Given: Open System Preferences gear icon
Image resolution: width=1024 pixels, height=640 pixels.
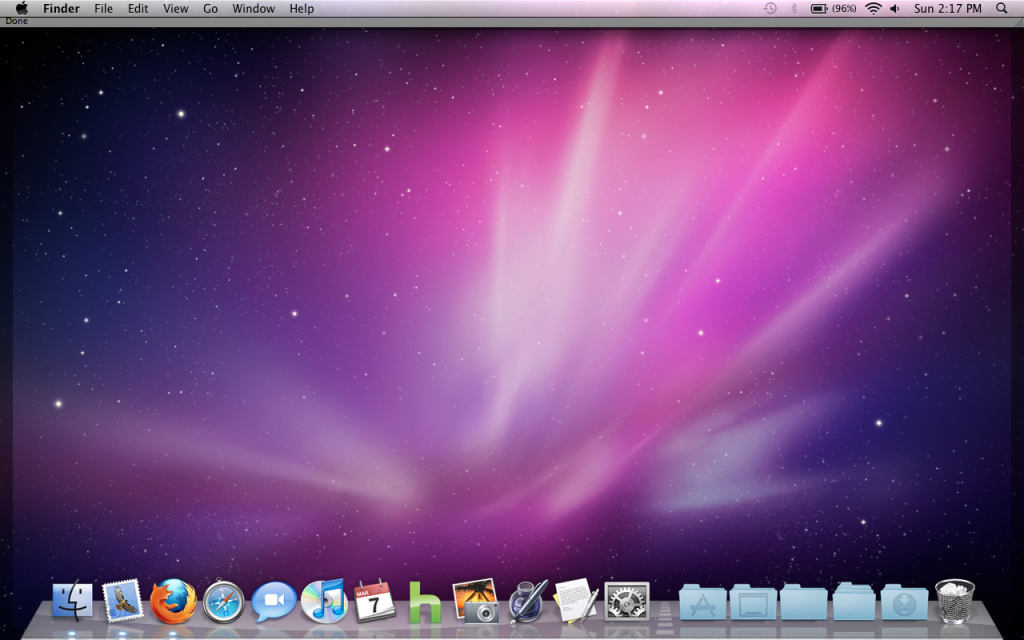Looking at the screenshot, I should tap(627, 601).
